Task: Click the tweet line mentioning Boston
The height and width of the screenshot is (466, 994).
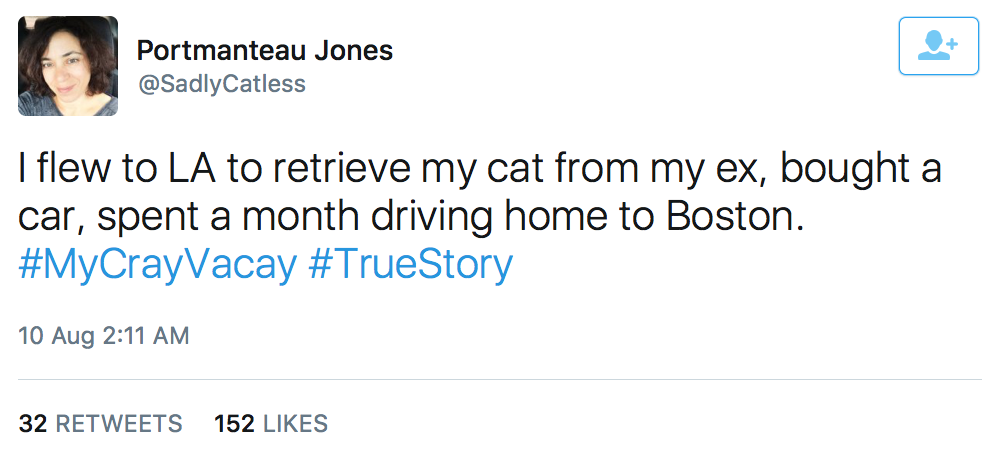Action: pos(412,217)
